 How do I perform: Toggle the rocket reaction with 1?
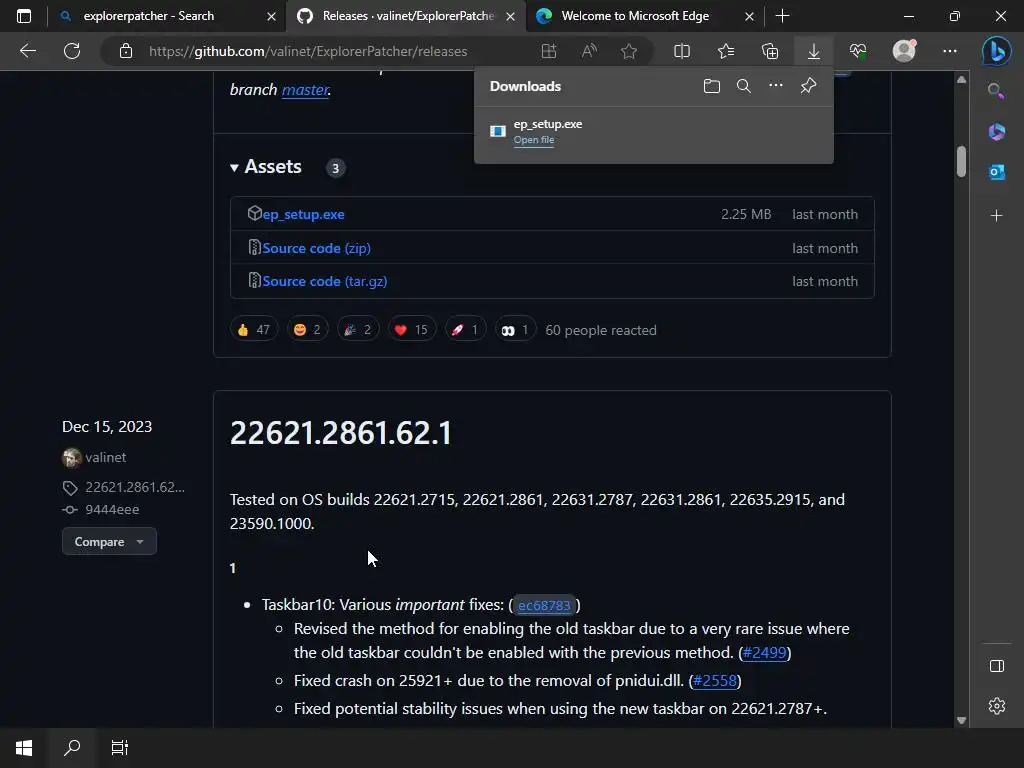pyautogui.click(x=466, y=330)
